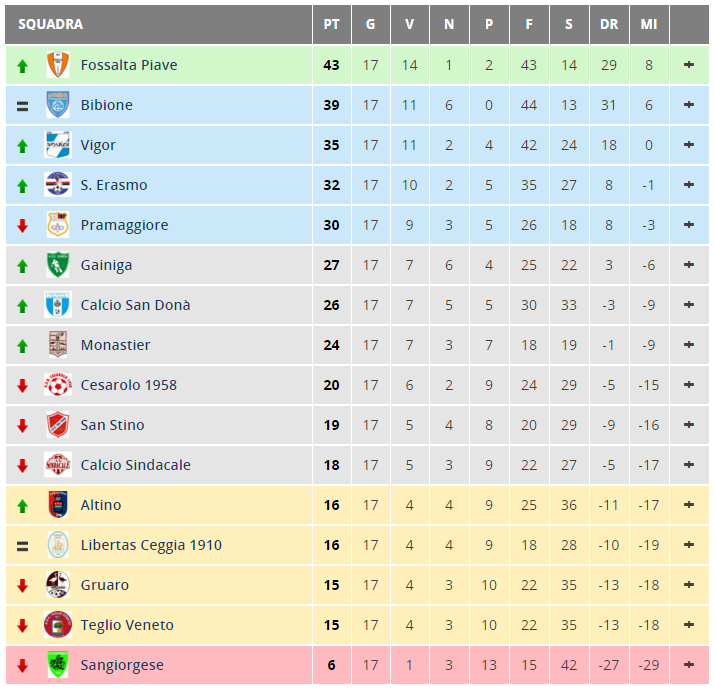Screen dimensions: 715x691
Task: Select the Teglio Veneto round crest
Action: point(58,624)
